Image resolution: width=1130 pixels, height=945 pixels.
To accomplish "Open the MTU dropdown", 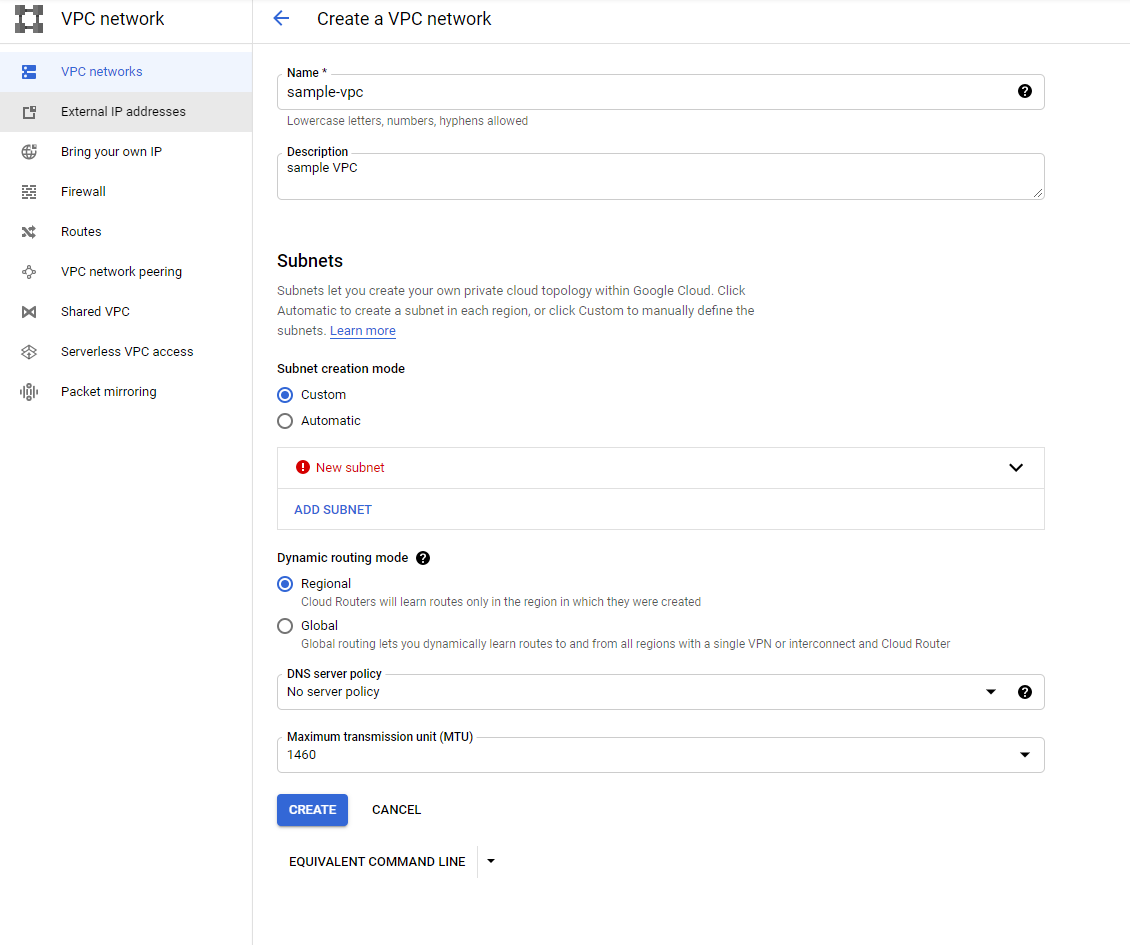I will (1025, 755).
